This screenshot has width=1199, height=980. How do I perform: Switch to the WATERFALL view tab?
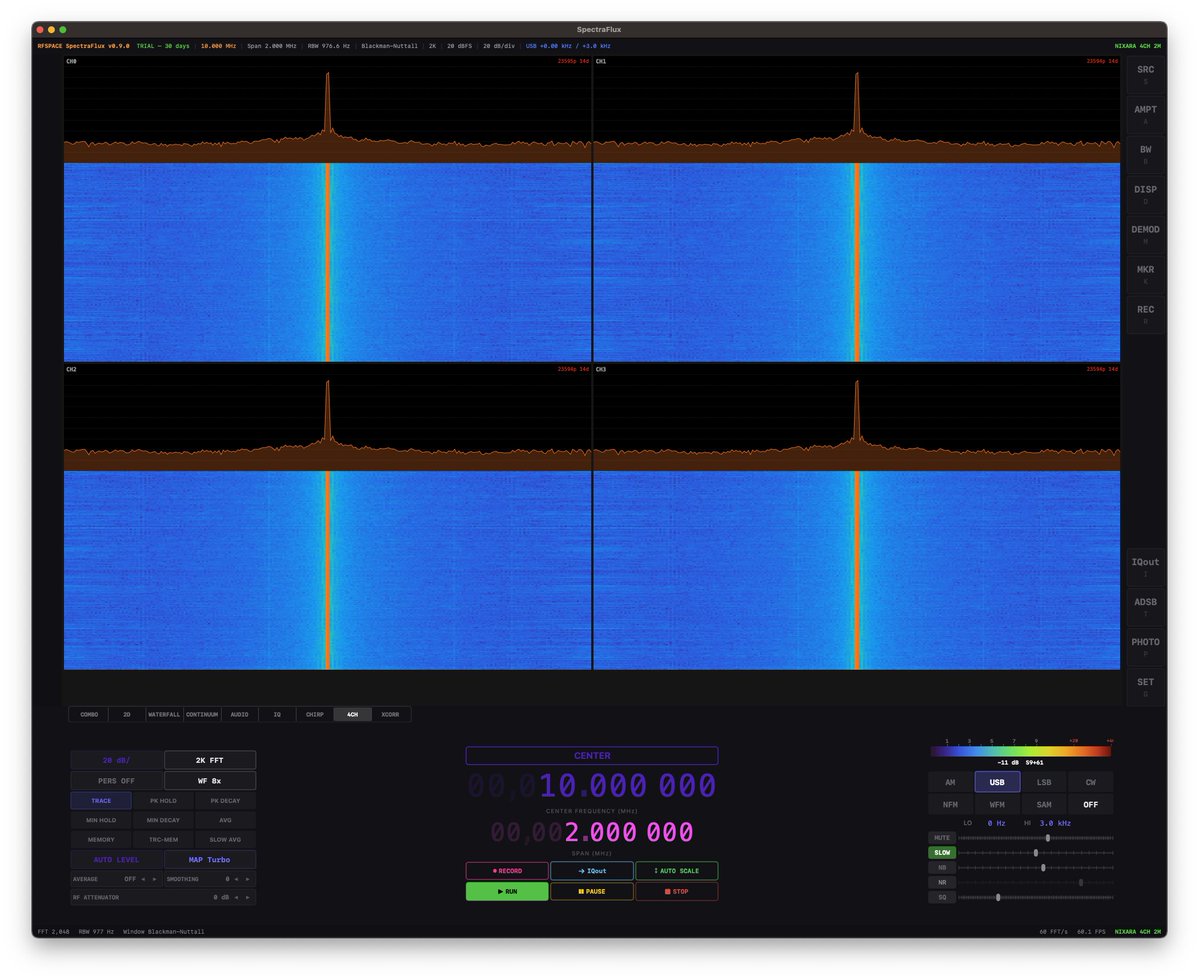click(x=164, y=715)
